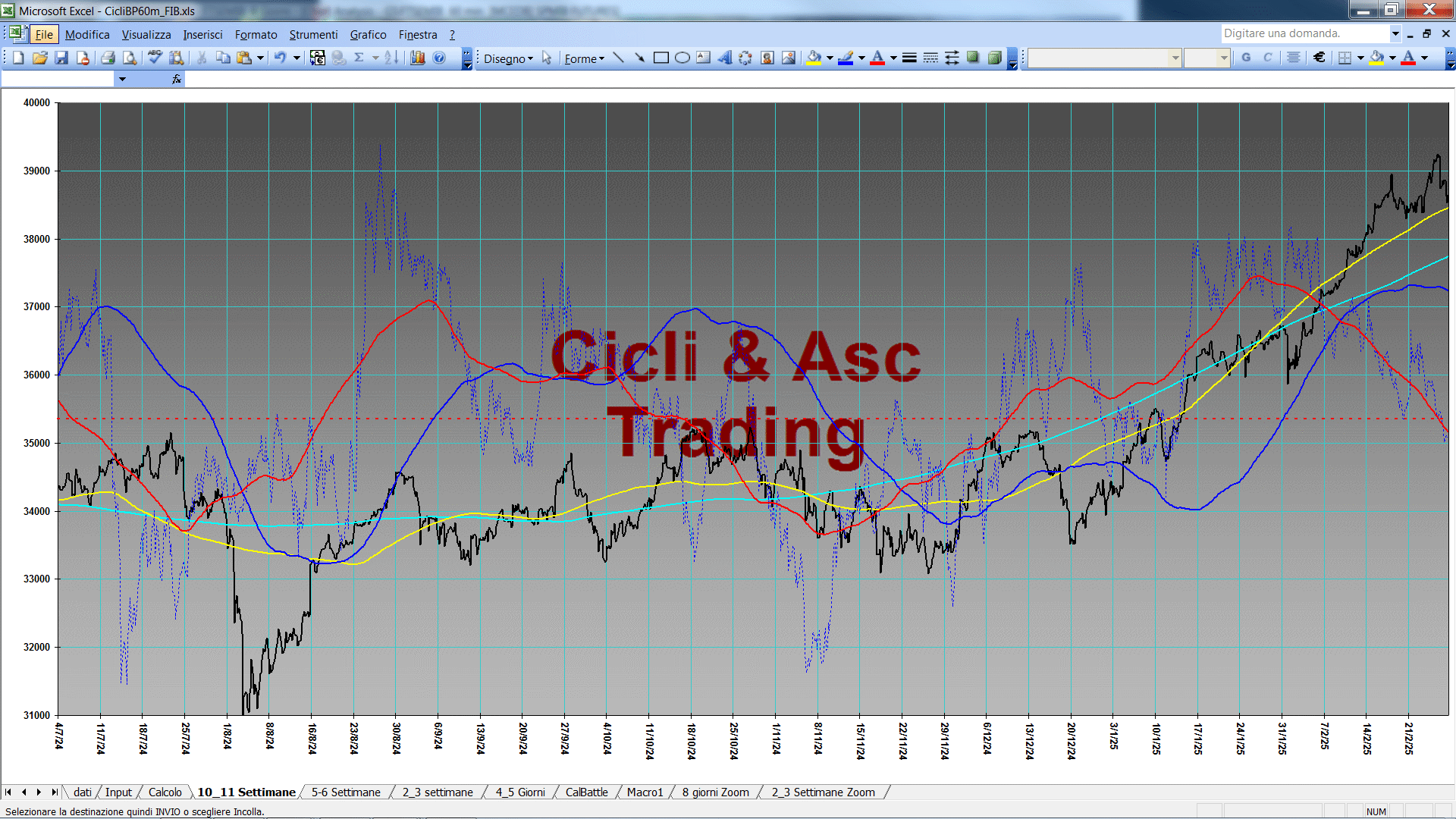The width and height of the screenshot is (1456, 819).
Task: Go to the first sheet tab arrow
Action: 8,792
